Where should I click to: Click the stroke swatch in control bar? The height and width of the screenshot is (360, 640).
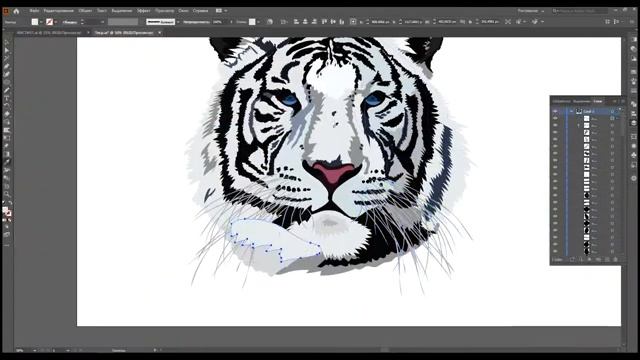tap(49, 22)
